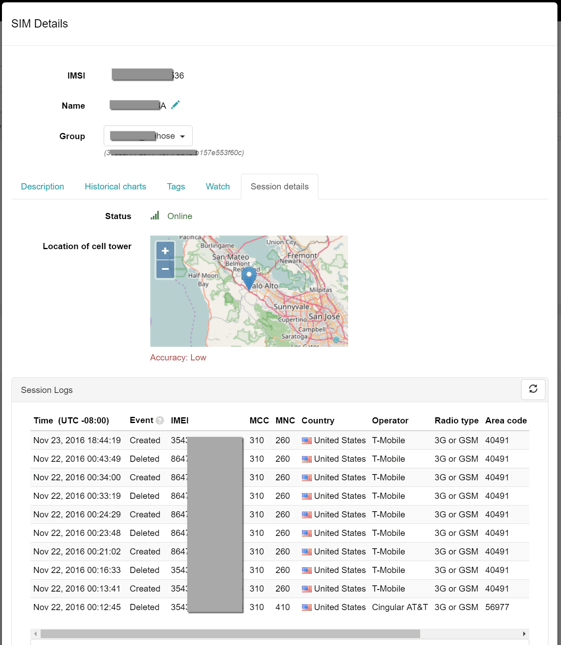Switch to the Description tab
Viewport: 561px width, 645px height.
pos(42,186)
